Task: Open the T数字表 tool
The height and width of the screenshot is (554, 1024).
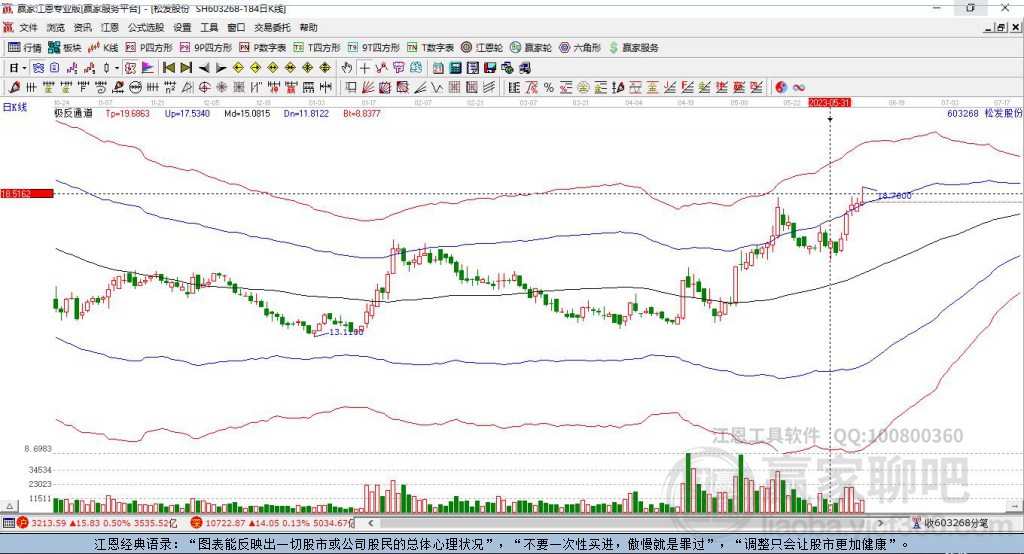Action: [x=430, y=48]
